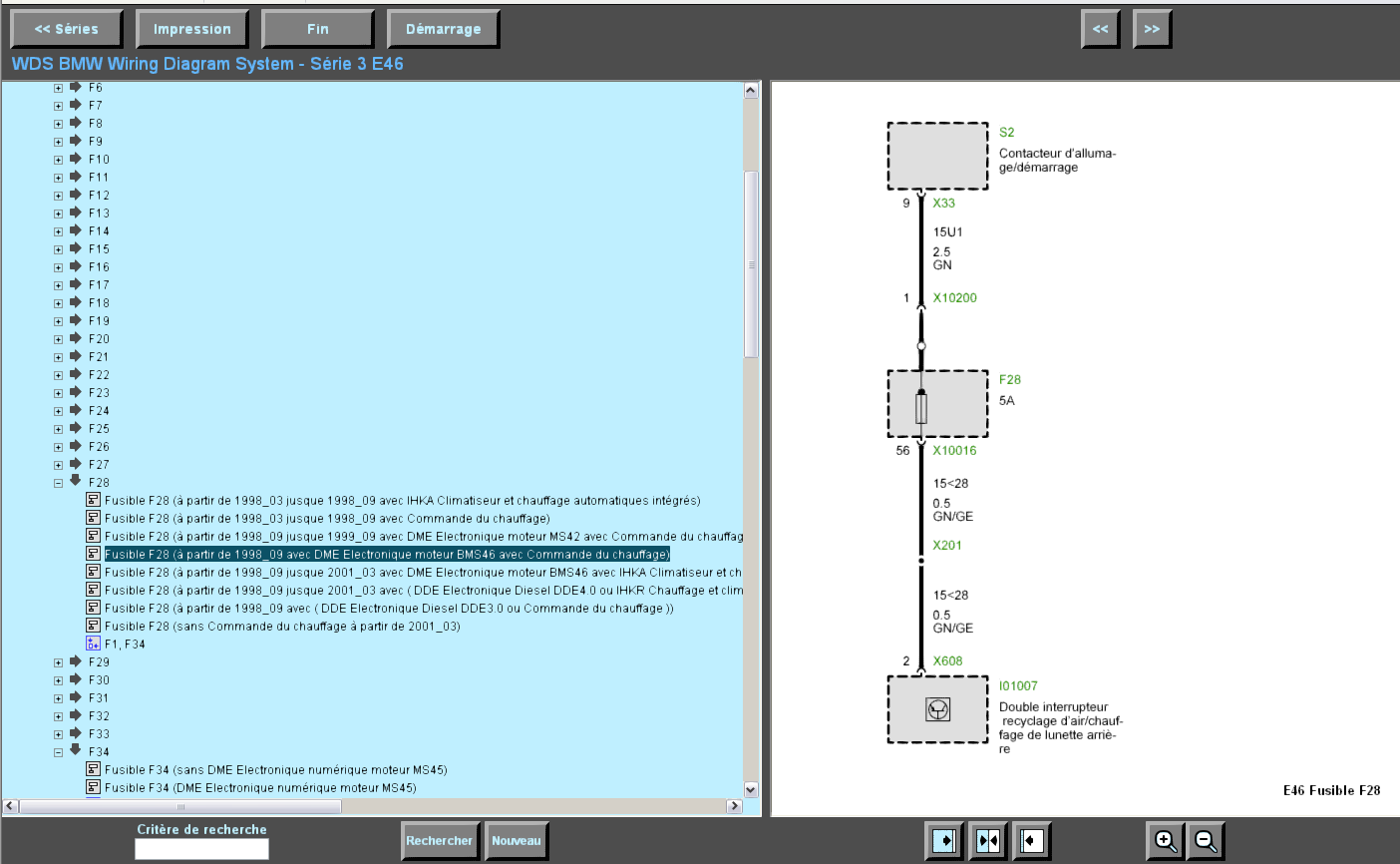Viewport: 1400px width, 864px height.
Task: Select the layout icon enlarging the diagram panel
Action: (1032, 841)
